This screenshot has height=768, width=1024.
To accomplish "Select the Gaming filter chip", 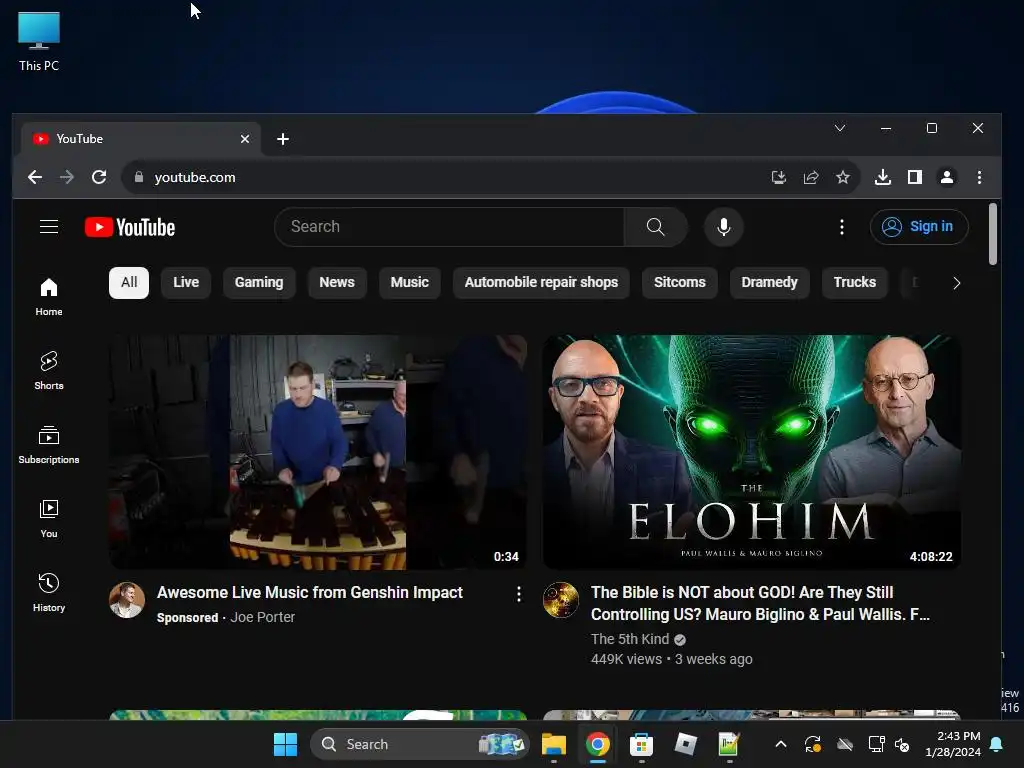I will click(259, 282).
